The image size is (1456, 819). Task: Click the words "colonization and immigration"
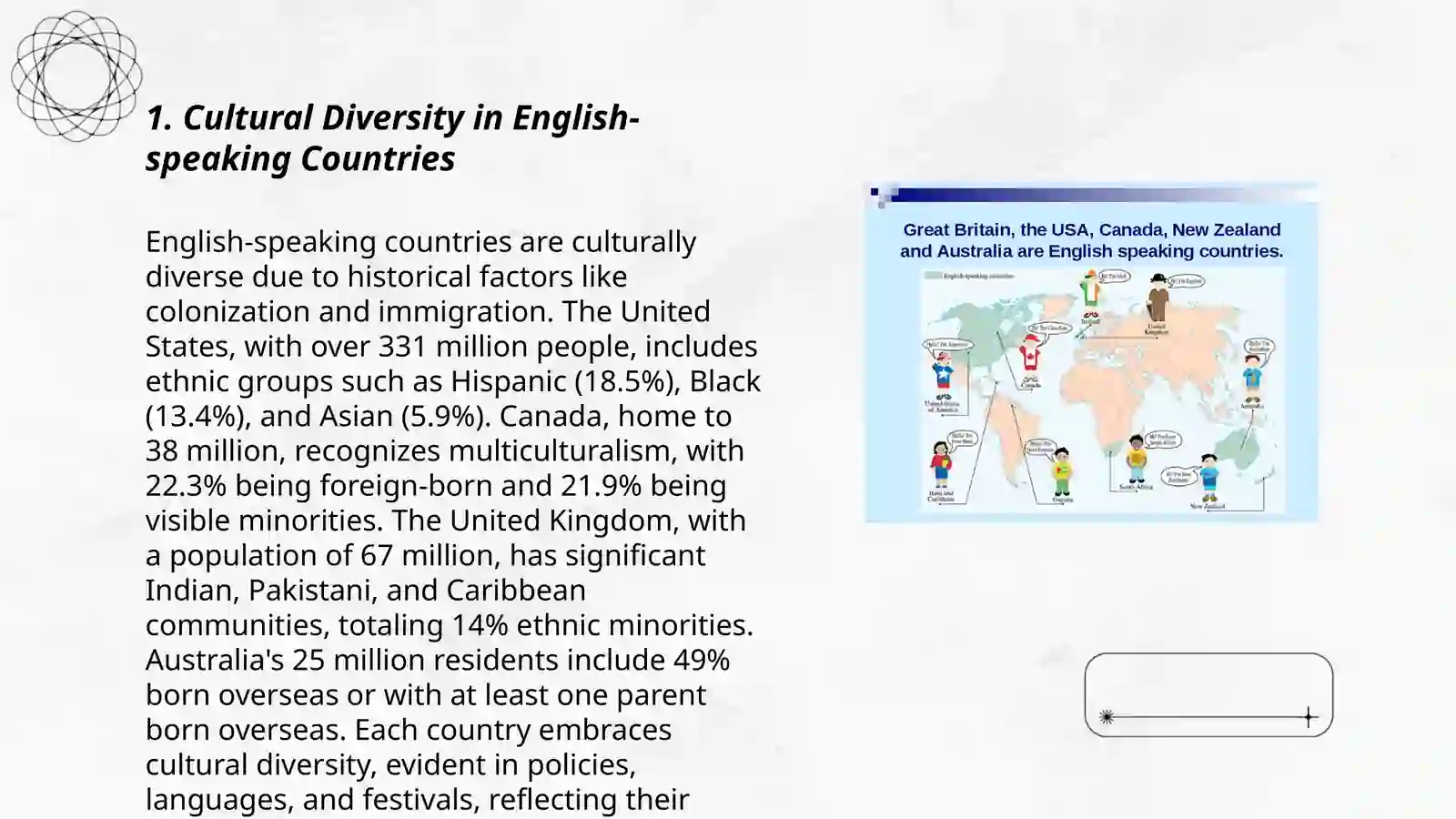346,311
